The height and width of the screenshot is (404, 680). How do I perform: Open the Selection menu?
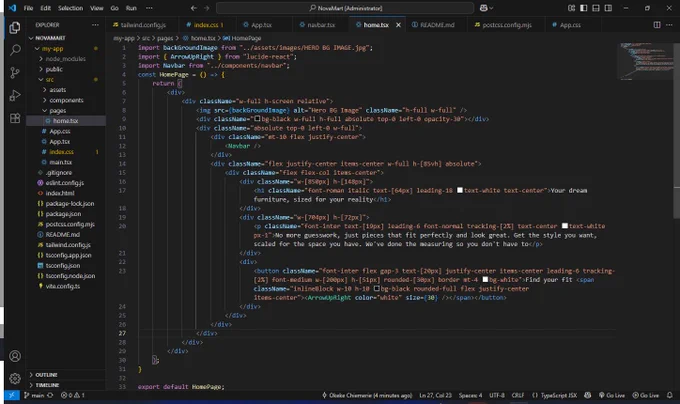tap(70, 8)
